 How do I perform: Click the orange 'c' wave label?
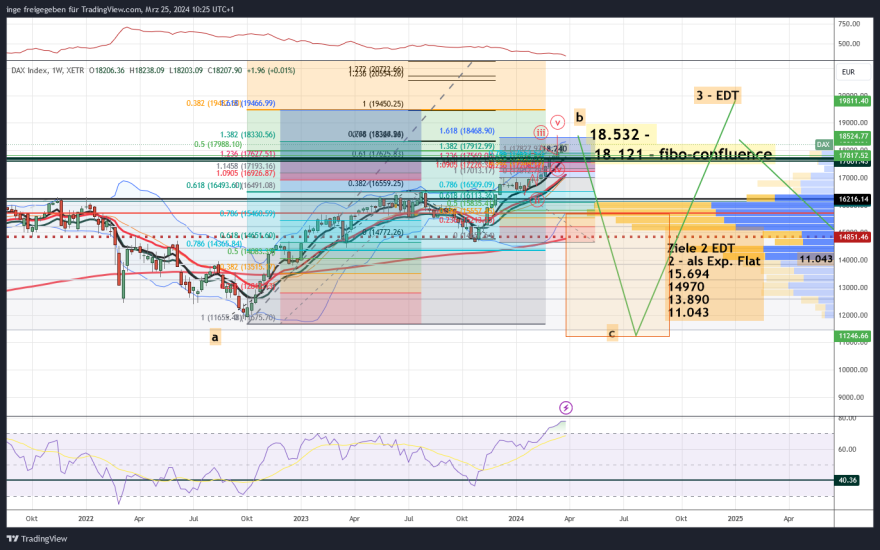tap(612, 334)
